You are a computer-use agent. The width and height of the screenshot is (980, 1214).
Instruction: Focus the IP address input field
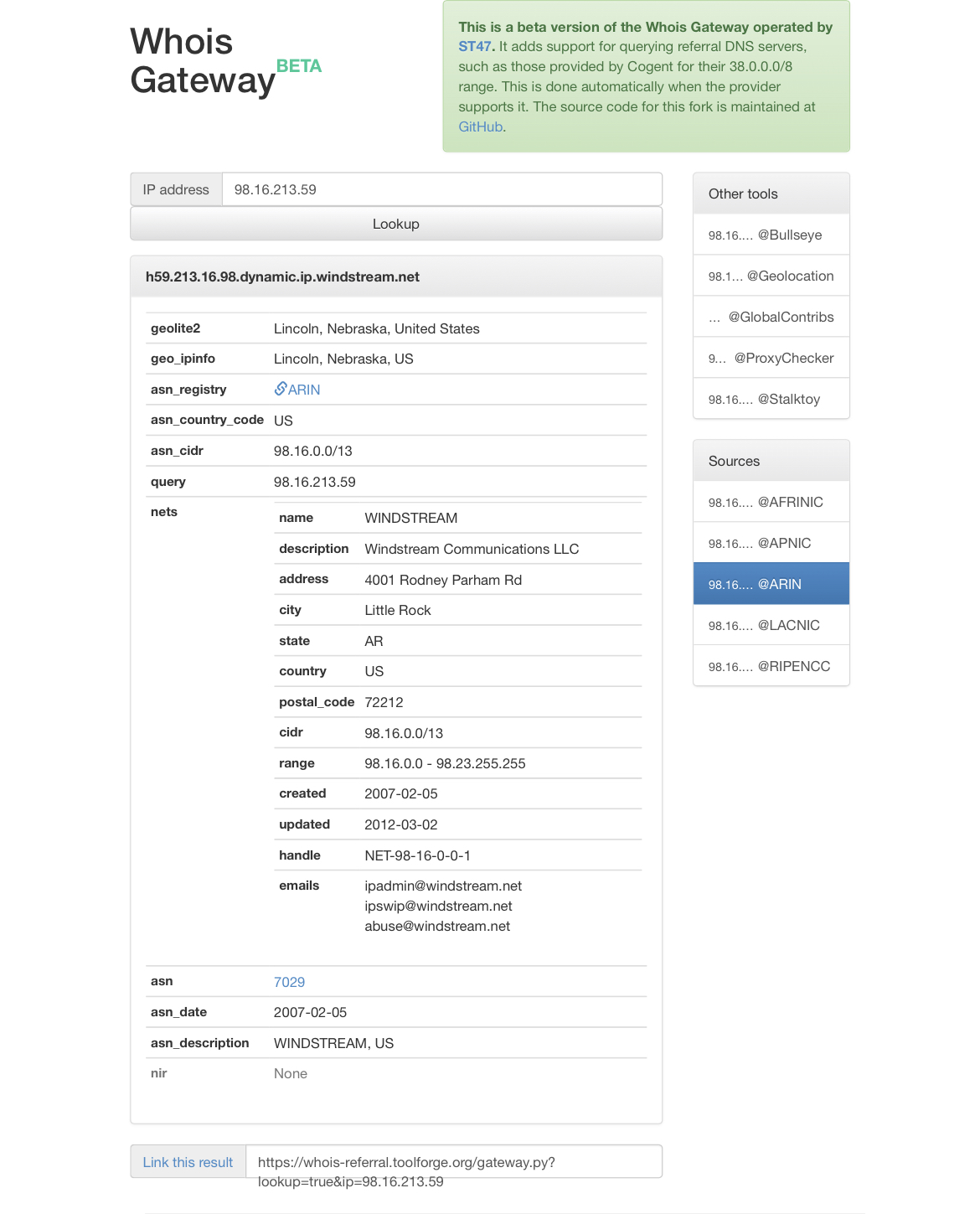pos(442,189)
